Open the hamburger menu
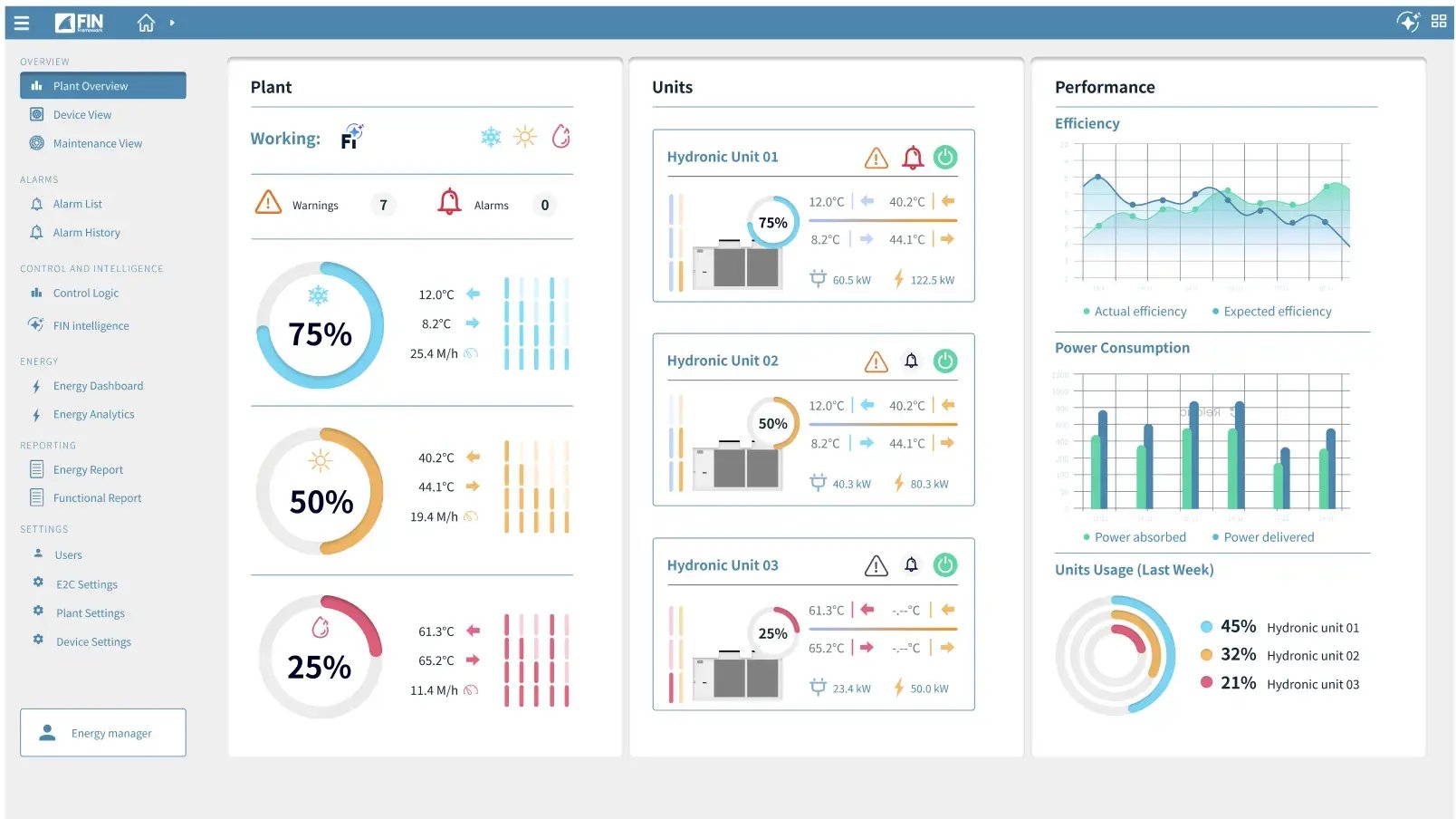The image size is (1456, 819). (x=22, y=22)
